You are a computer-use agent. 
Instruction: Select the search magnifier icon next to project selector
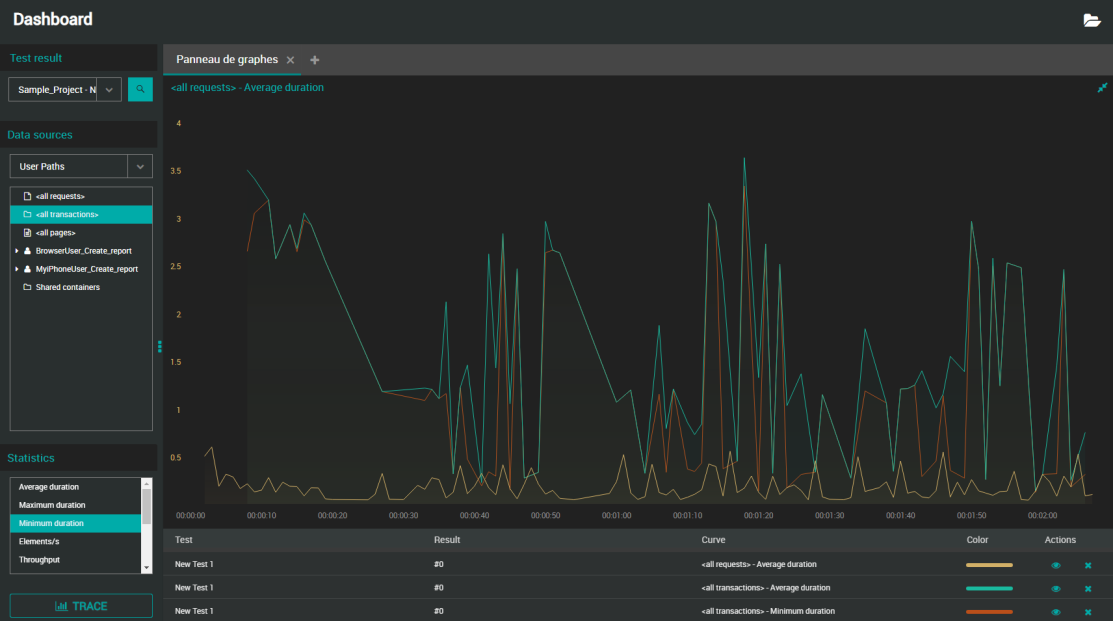(x=140, y=89)
